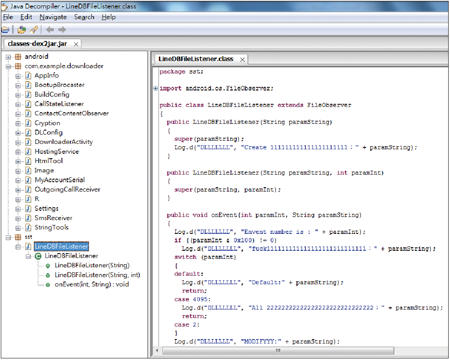Collapse the com.example.downloader package
The width and height of the screenshot is (450, 360).
point(8,66)
